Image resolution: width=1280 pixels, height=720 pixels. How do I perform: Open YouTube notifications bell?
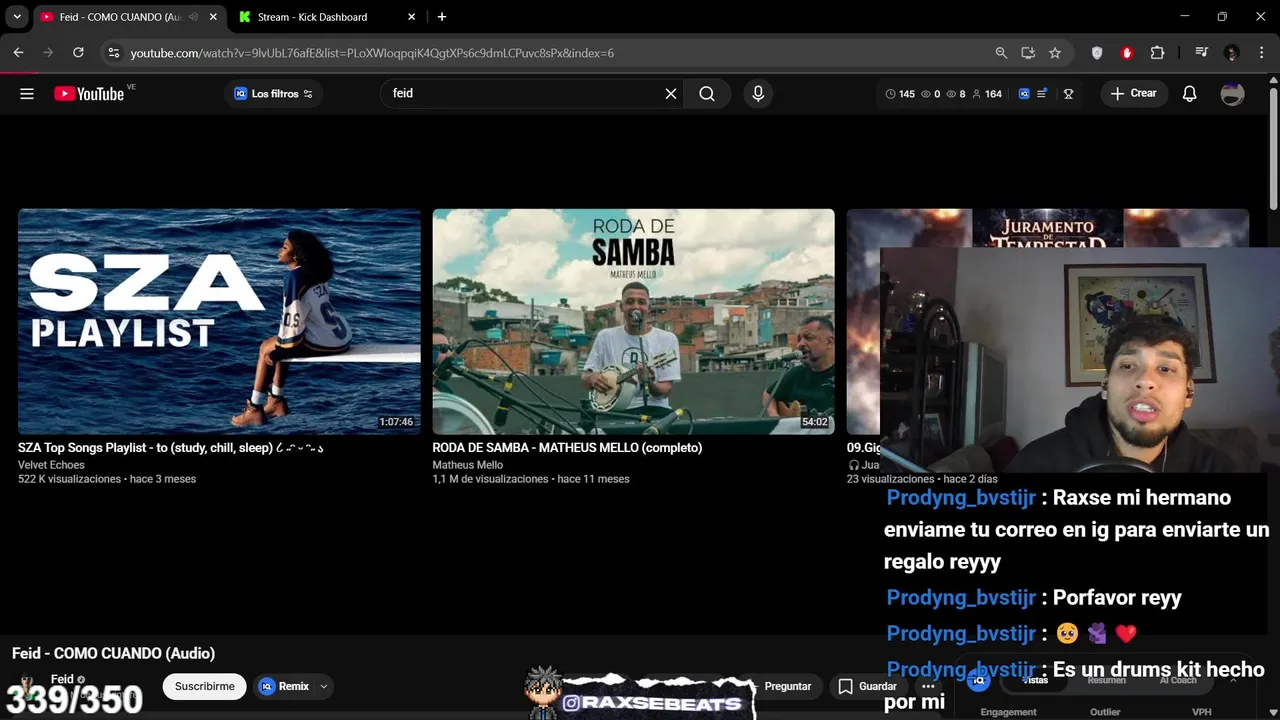1189,94
